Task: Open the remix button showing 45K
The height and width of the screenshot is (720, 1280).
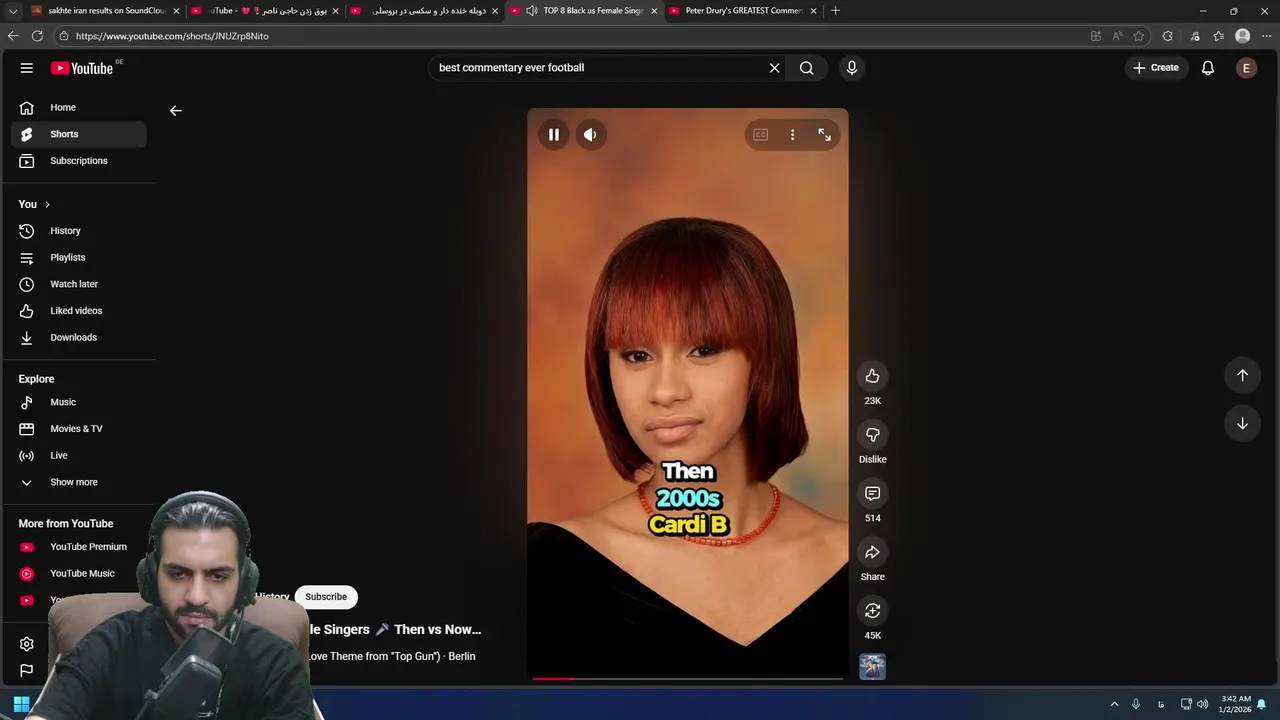Action: pyautogui.click(x=872, y=611)
